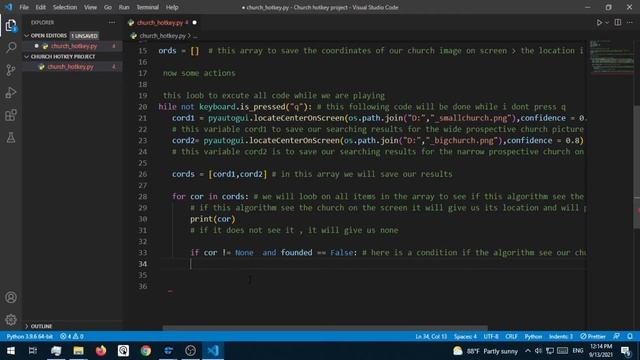The image size is (640, 360).
Task: Change indentation via Spaces: 4
Action: point(465,336)
